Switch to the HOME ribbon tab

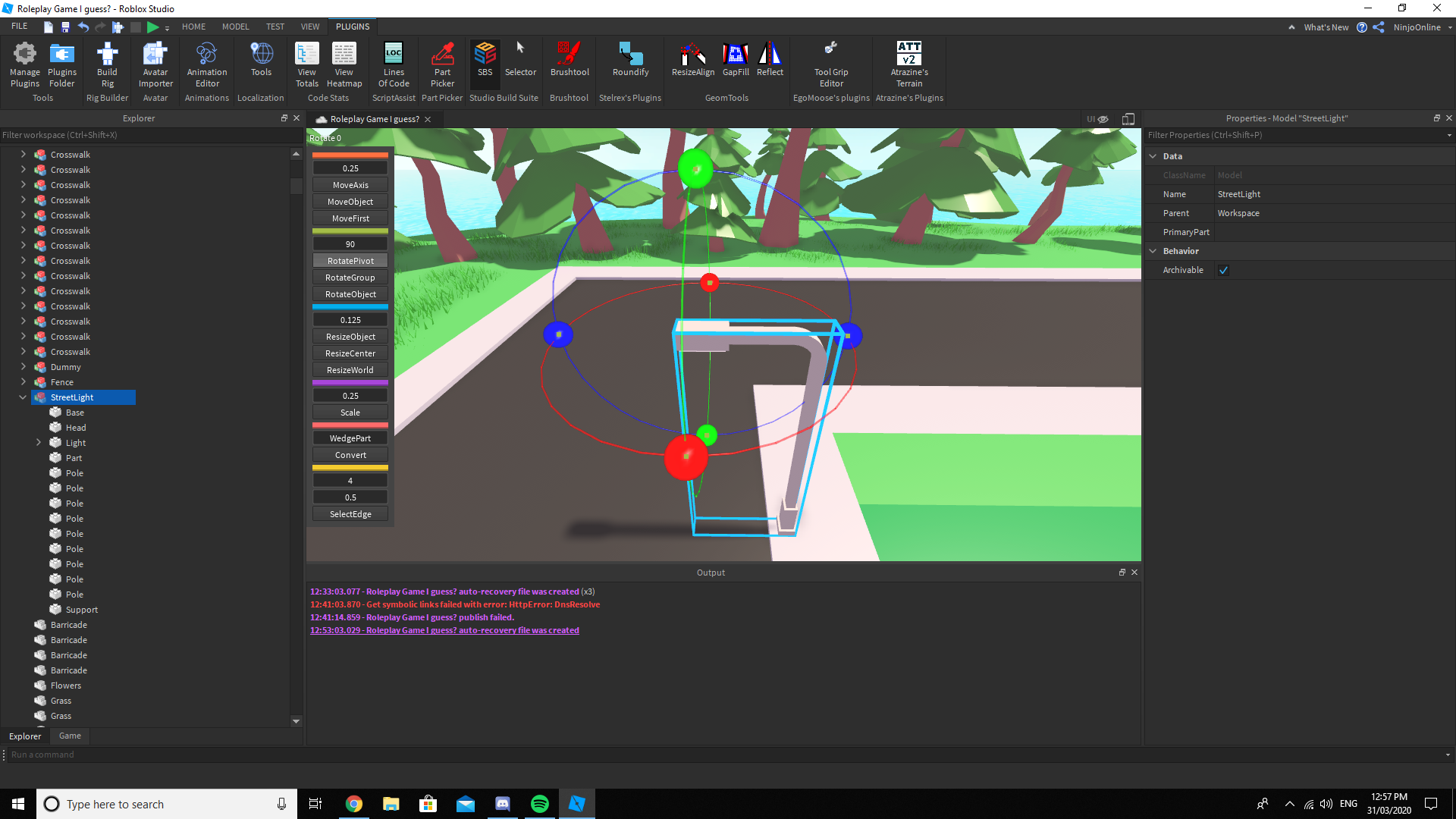[193, 27]
